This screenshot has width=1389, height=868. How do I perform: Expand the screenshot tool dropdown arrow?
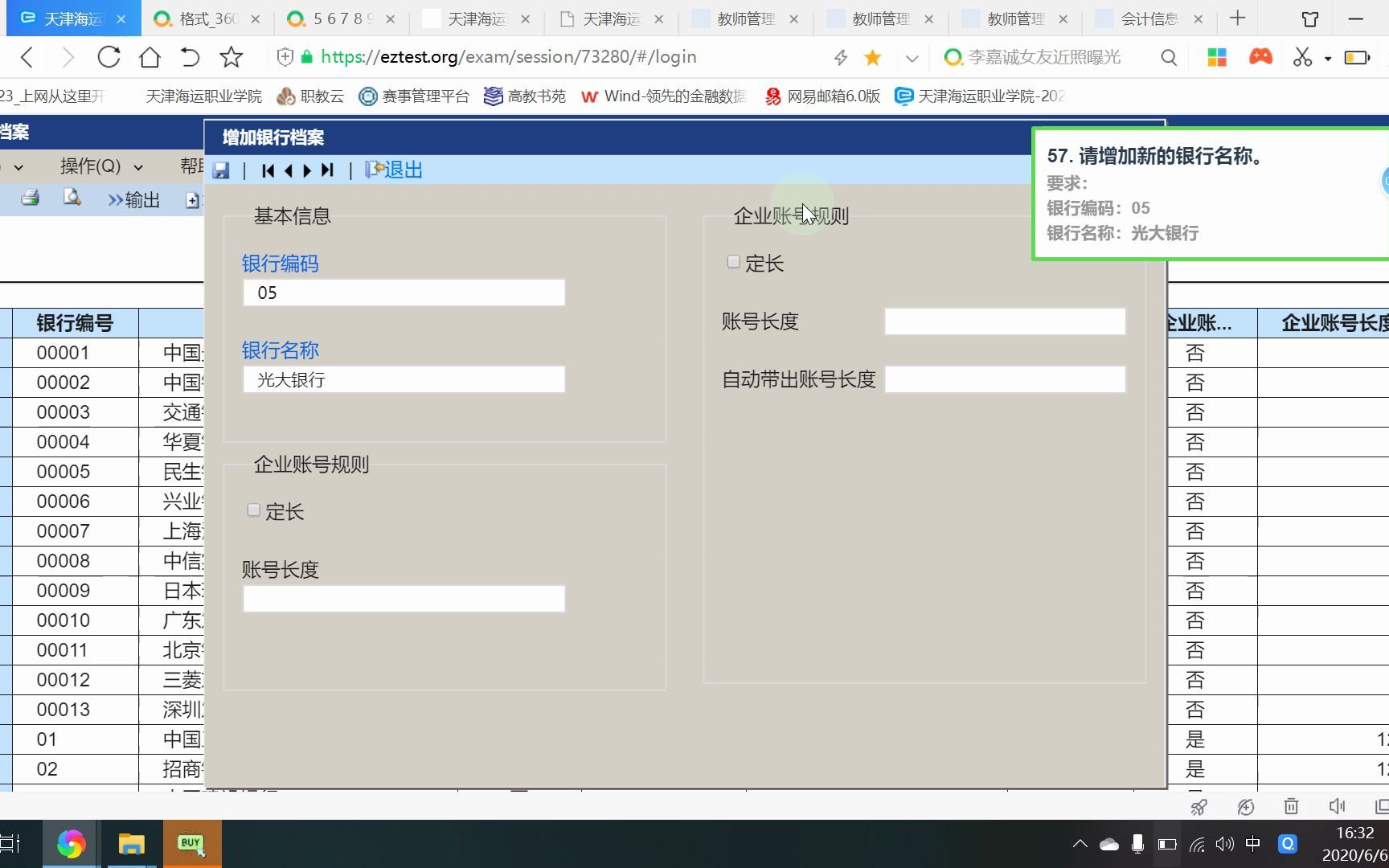(1328, 59)
